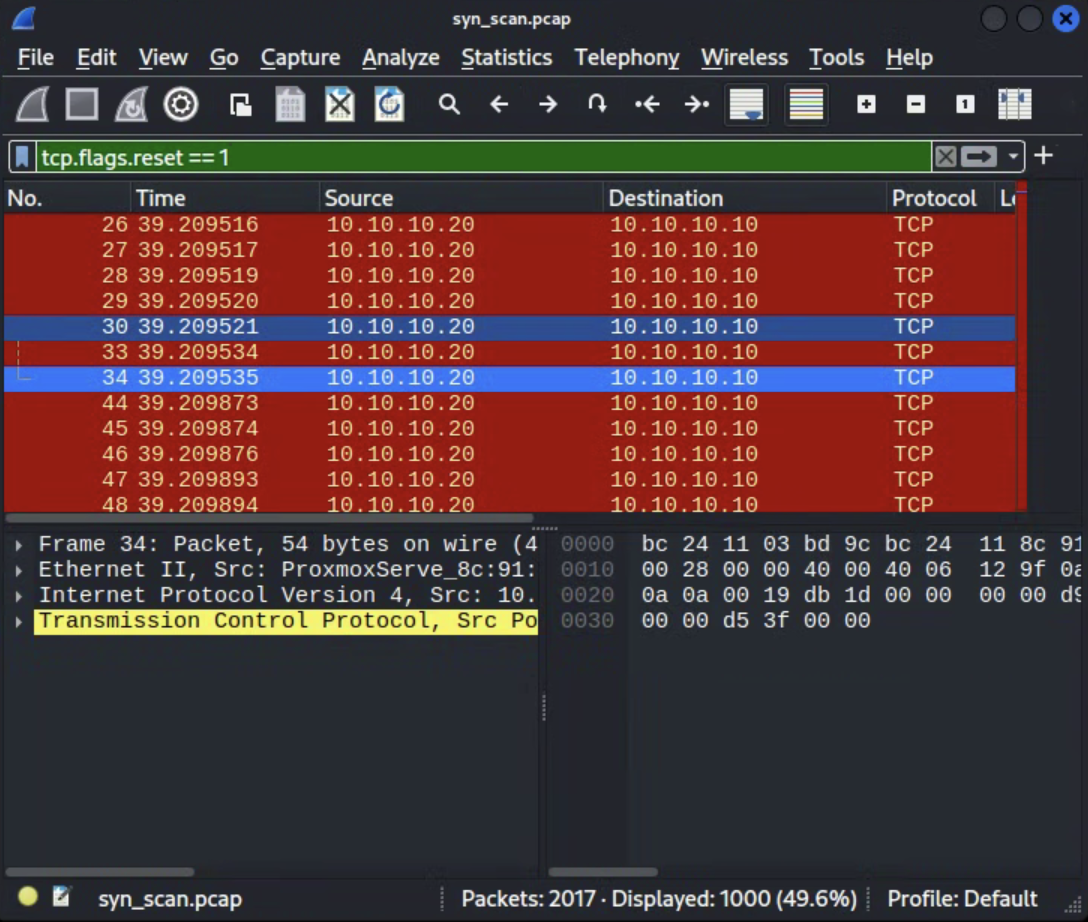This screenshot has width=1088, height=922.
Task: Expand the Transmission Control Protocol tree
Action: (x=19, y=621)
